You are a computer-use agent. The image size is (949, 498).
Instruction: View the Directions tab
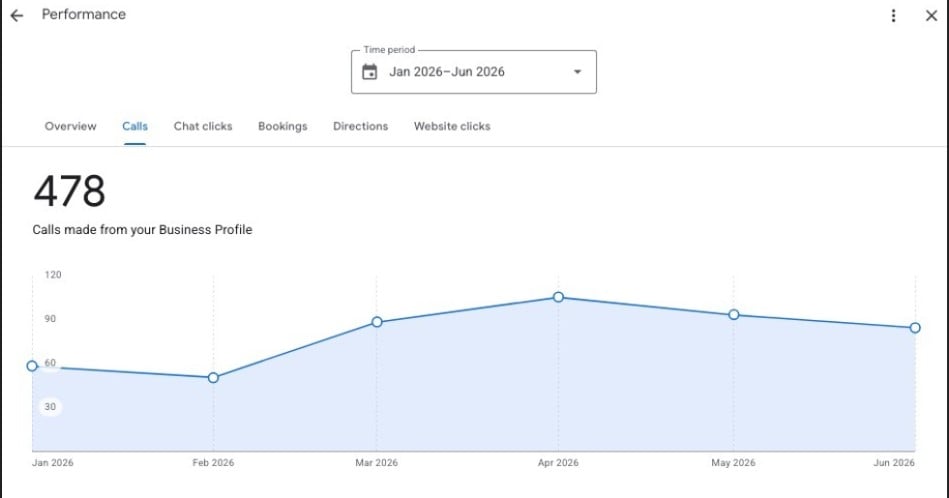point(360,126)
